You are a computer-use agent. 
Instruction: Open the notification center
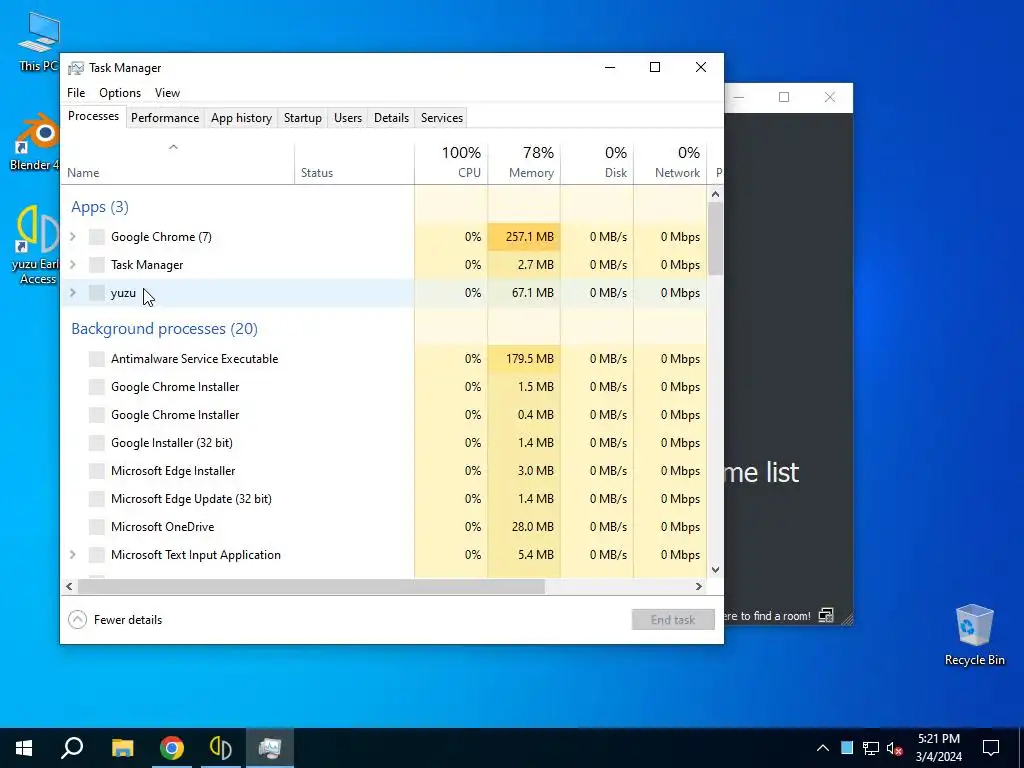click(x=991, y=748)
